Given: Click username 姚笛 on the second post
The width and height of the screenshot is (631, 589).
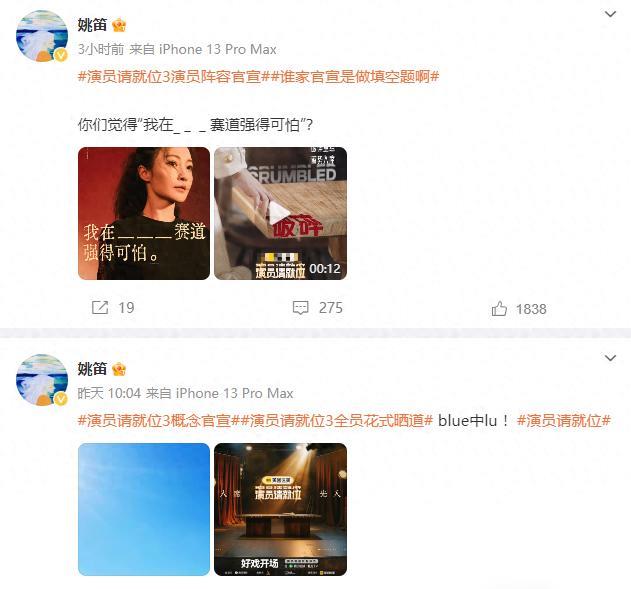Looking at the screenshot, I should tap(92, 369).
